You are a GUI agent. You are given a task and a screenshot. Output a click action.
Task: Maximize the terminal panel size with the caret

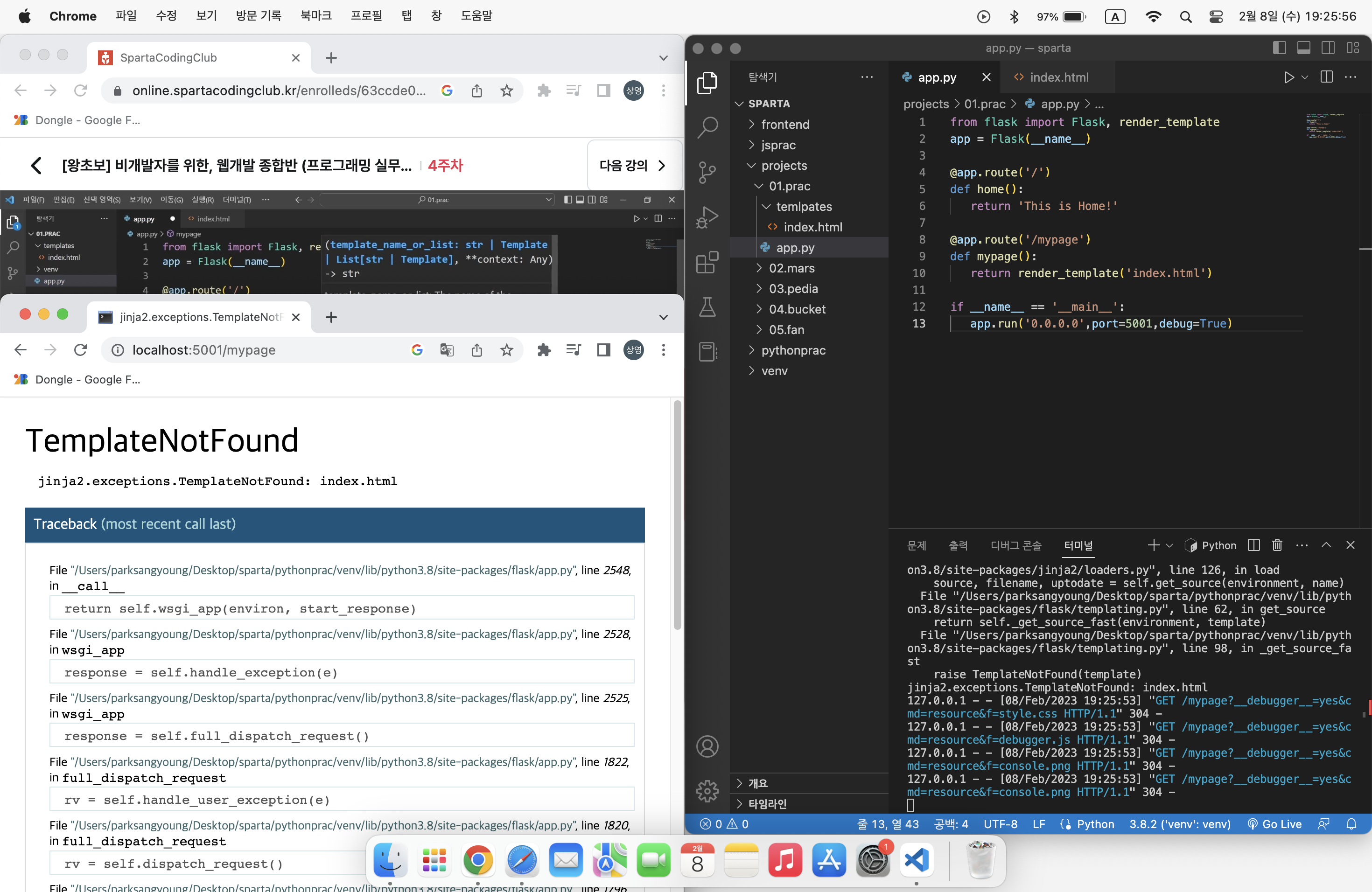(1326, 545)
